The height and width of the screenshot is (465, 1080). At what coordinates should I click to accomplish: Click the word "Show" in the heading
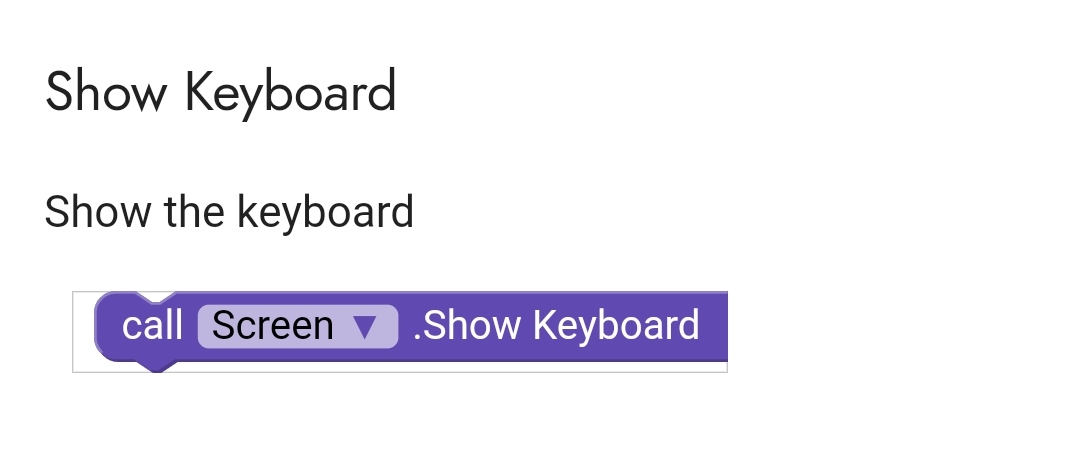click(106, 92)
